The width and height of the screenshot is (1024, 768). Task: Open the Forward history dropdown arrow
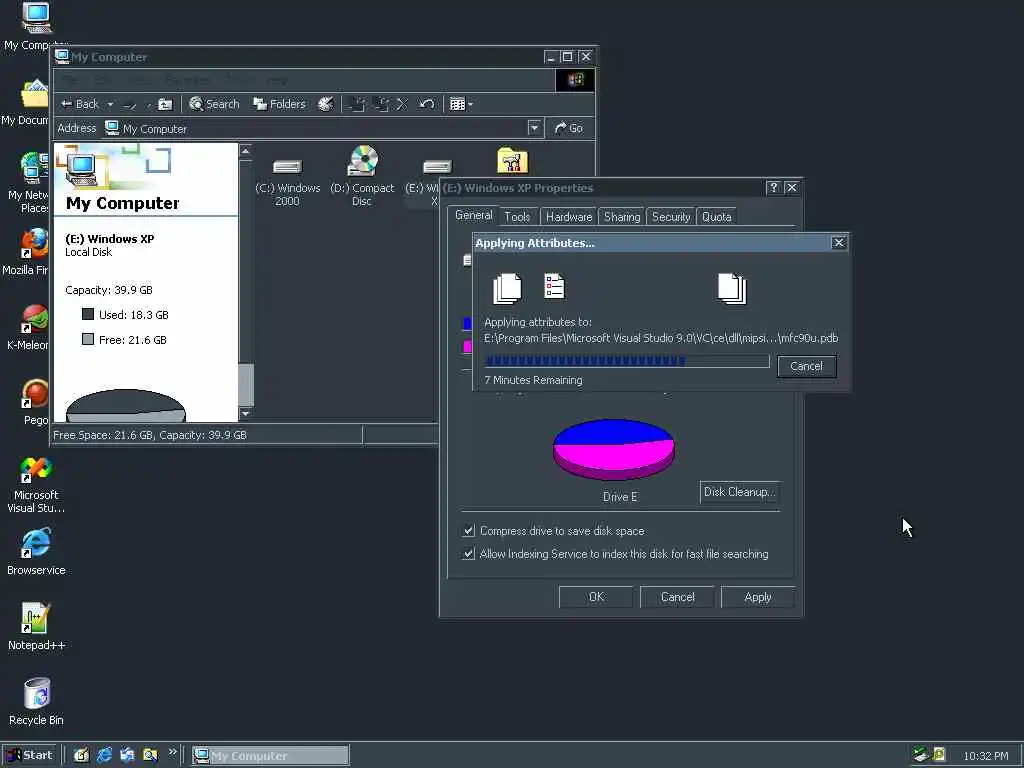point(148,104)
